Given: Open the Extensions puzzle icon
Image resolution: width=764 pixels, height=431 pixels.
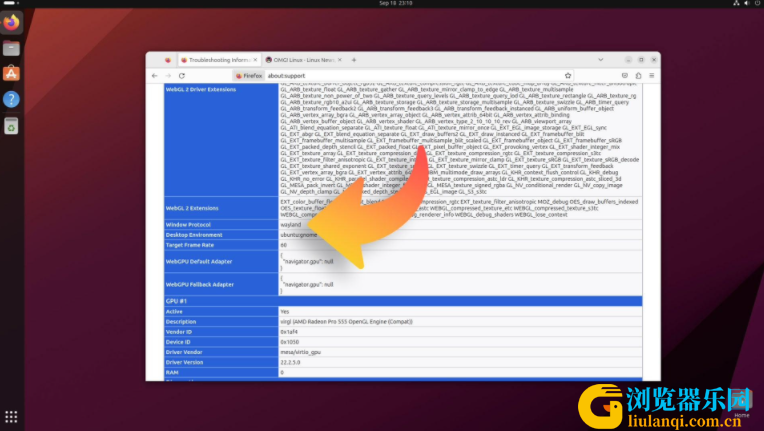Looking at the screenshot, I should tap(638, 75).
